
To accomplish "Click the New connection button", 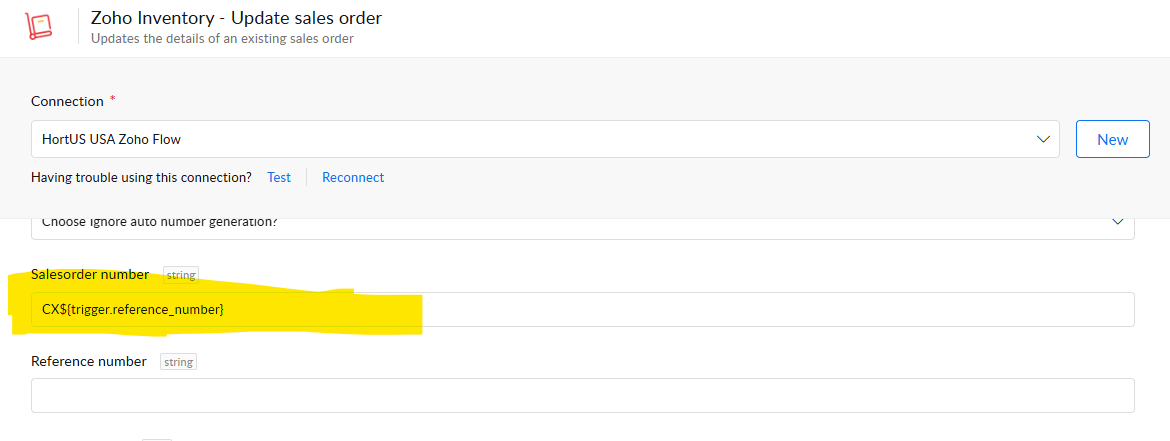I will 1113,140.
